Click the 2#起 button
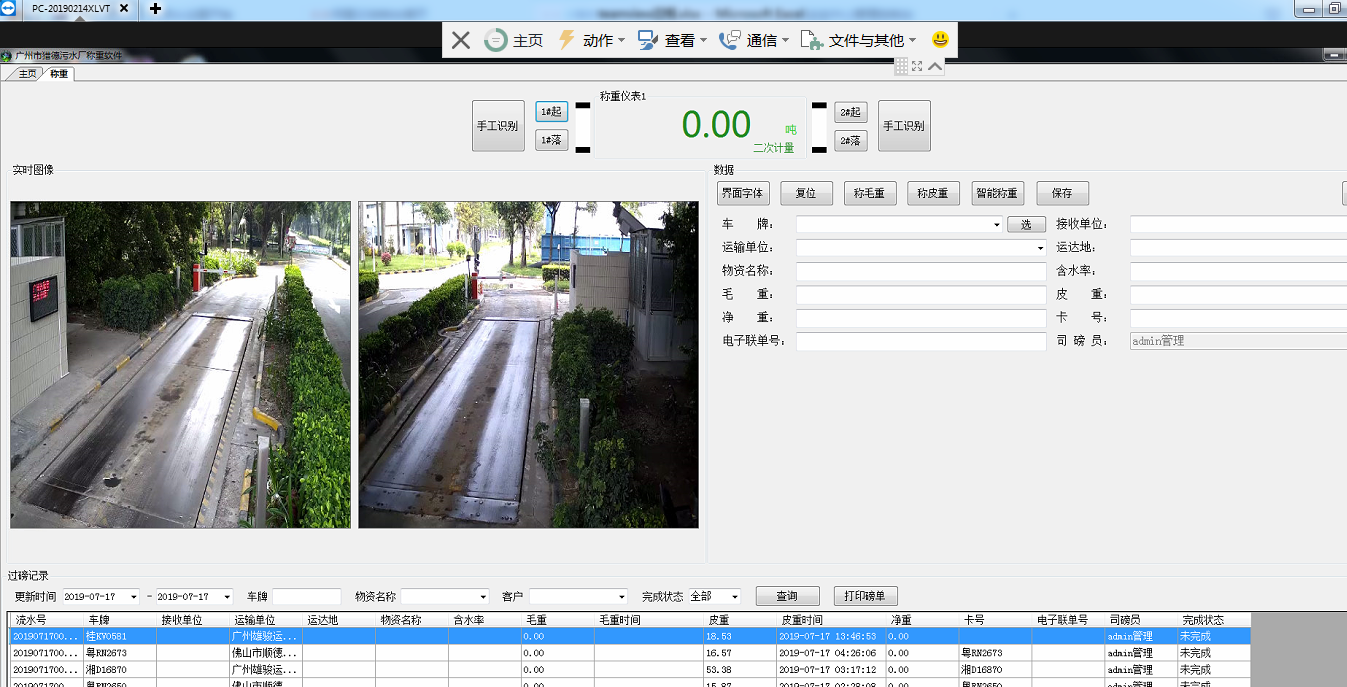1347x687 pixels. pyautogui.click(x=850, y=112)
